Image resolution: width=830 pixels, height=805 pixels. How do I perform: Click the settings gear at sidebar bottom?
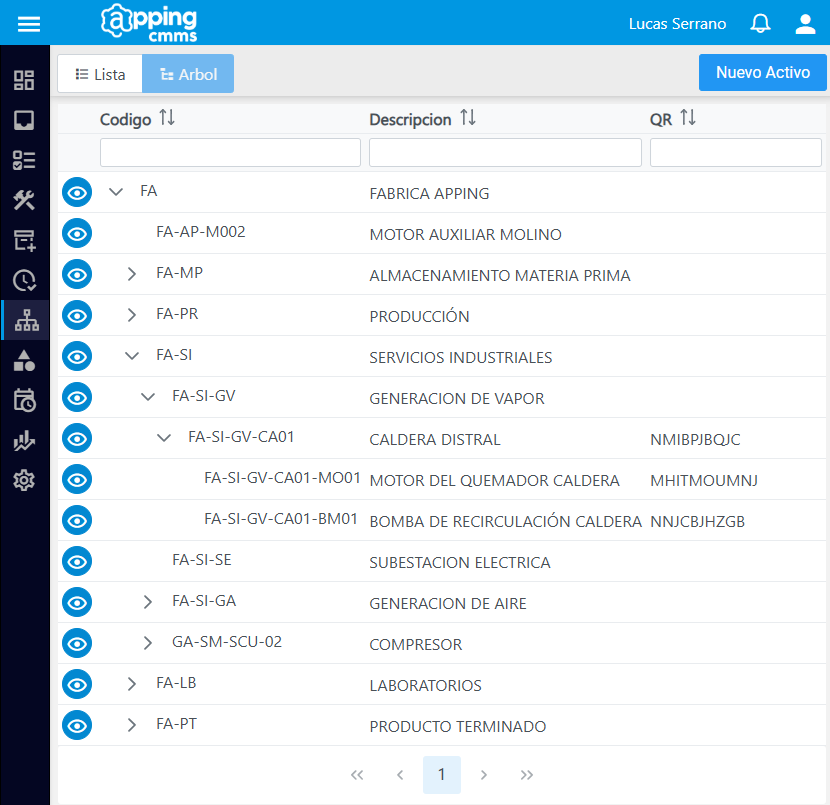(x=24, y=480)
